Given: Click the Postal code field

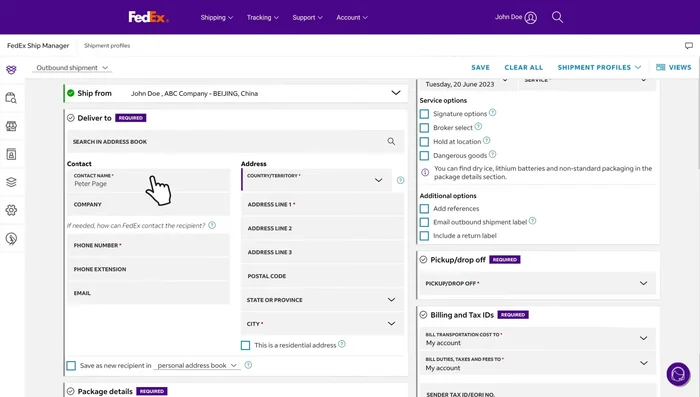Looking at the screenshot, I should tap(322, 276).
